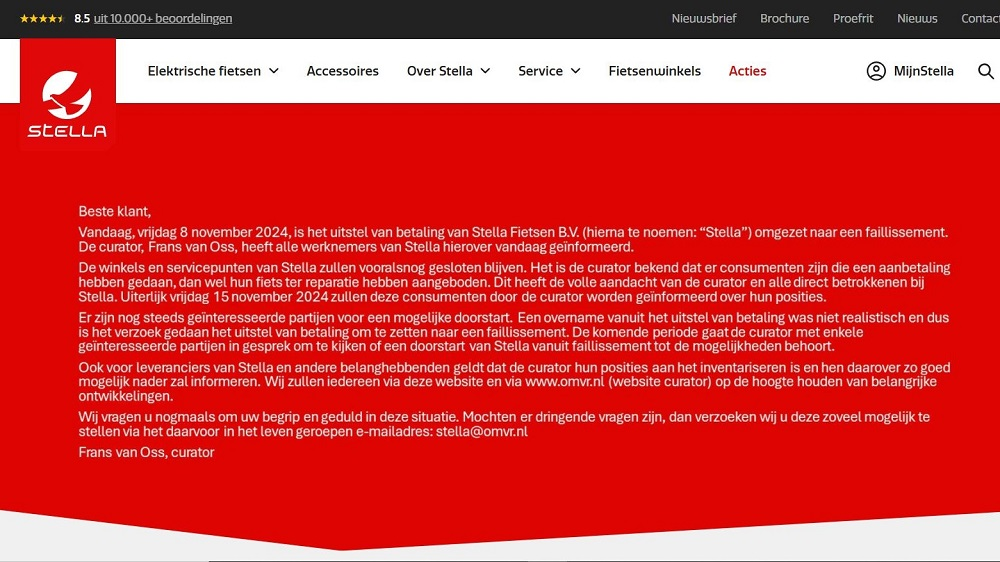Open the search magnifier icon

pos(985,71)
